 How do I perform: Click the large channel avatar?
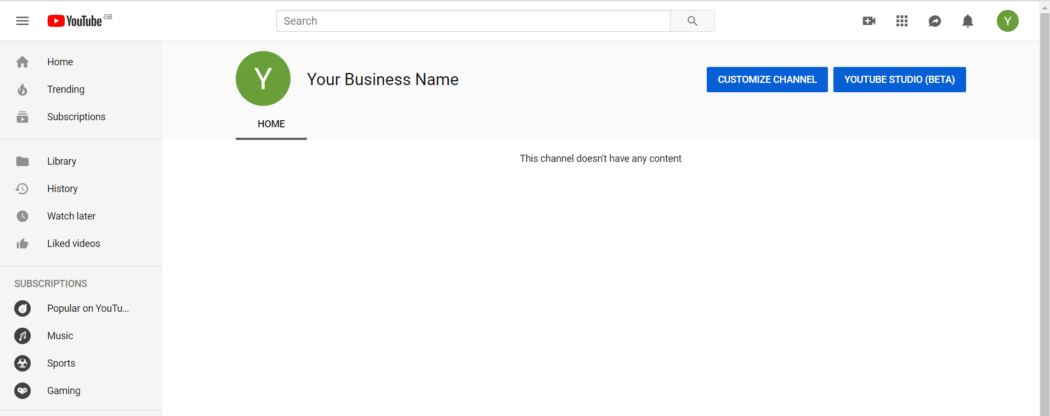(x=263, y=79)
